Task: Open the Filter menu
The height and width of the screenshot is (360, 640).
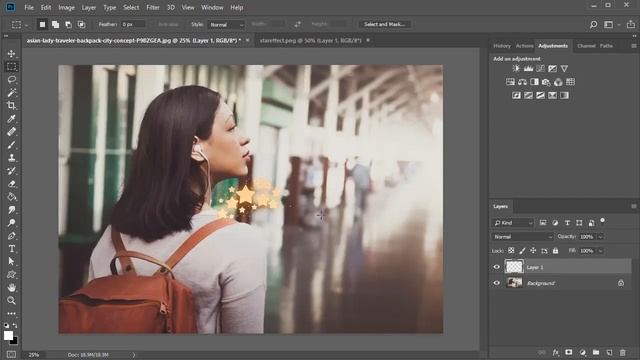Action: click(x=153, y=7)
